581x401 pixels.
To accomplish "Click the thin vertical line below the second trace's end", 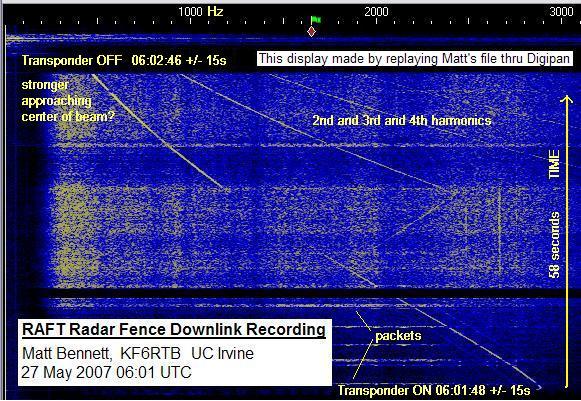I will [x=499, y=232].
